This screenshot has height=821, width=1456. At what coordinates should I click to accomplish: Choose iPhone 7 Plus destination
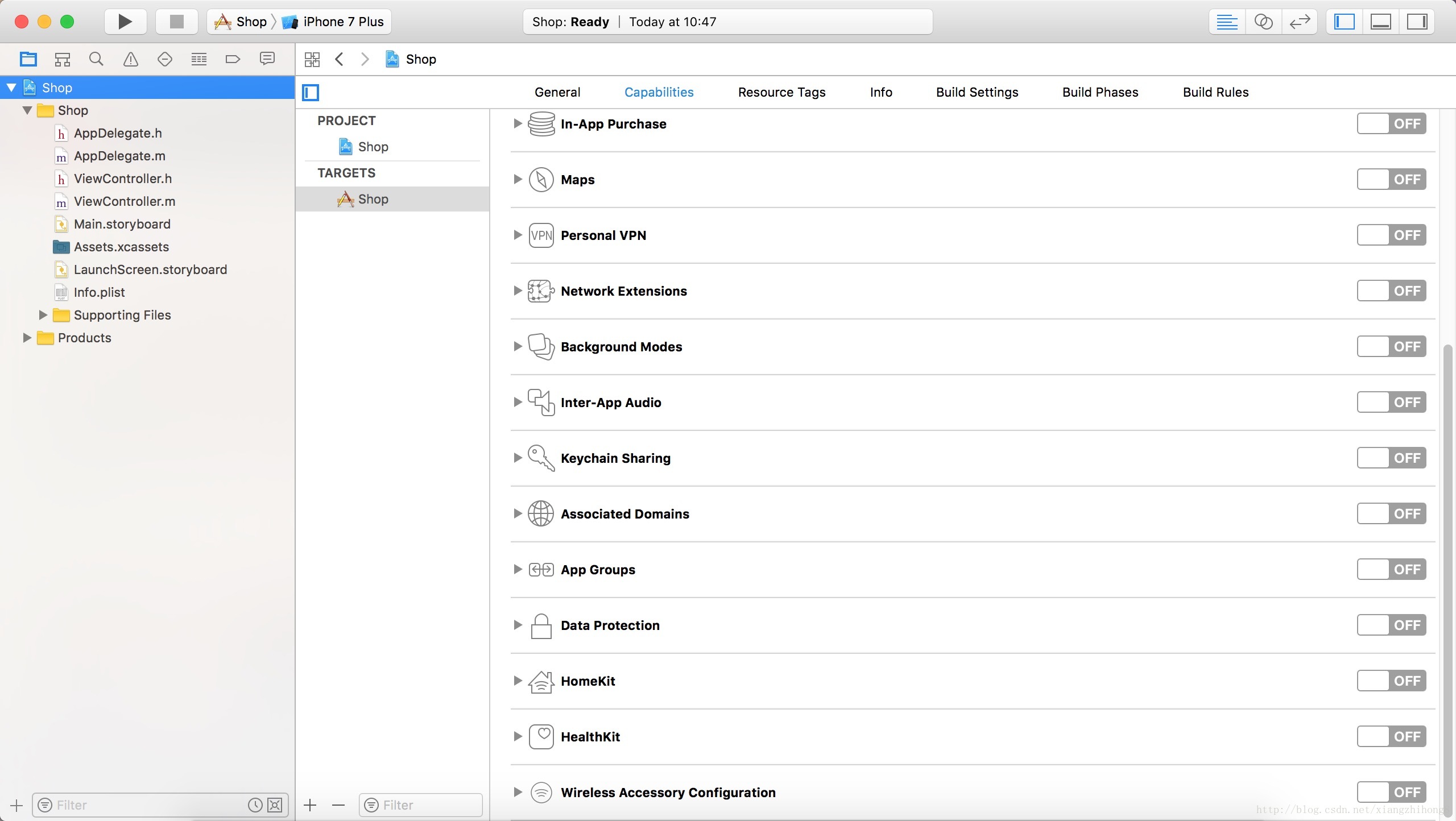(x=333, y=22)
